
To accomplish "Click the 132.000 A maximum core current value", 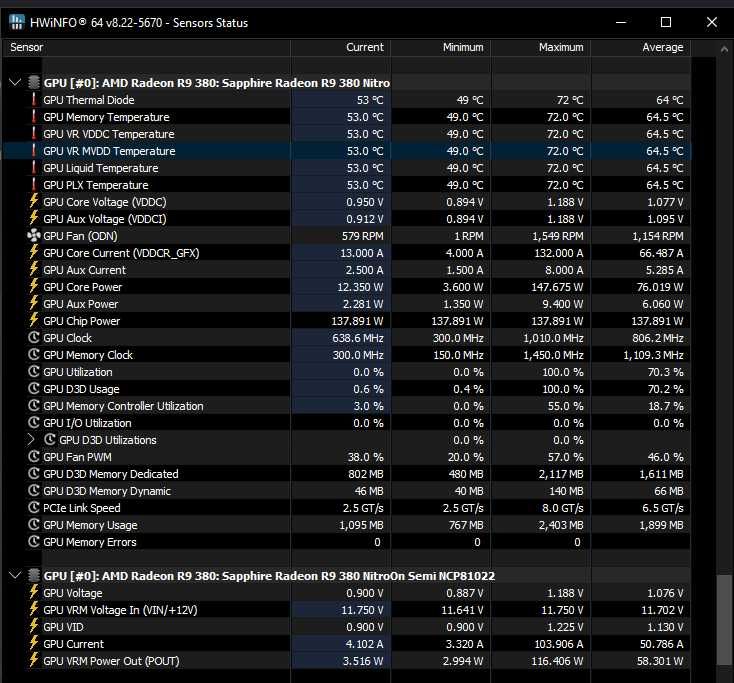I will (558, 253).
